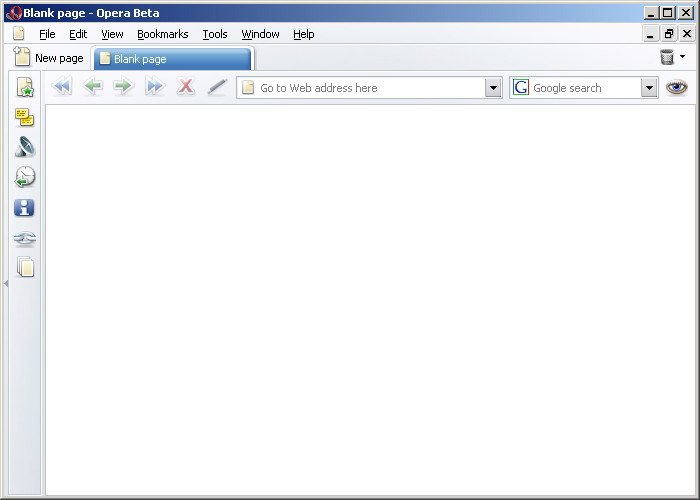Open the Windows panel icon
700x500 pixels.
point(25,267)
